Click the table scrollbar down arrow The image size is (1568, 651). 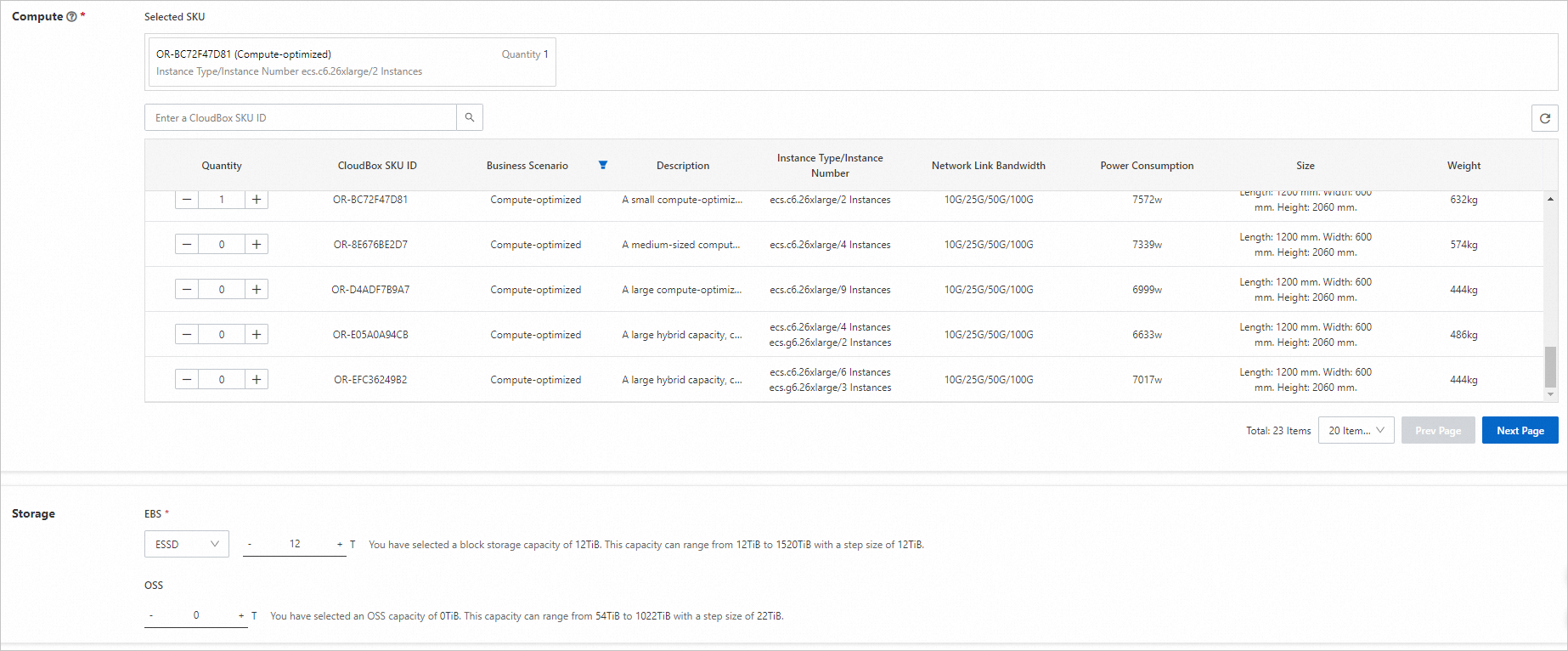point(1550,394)
